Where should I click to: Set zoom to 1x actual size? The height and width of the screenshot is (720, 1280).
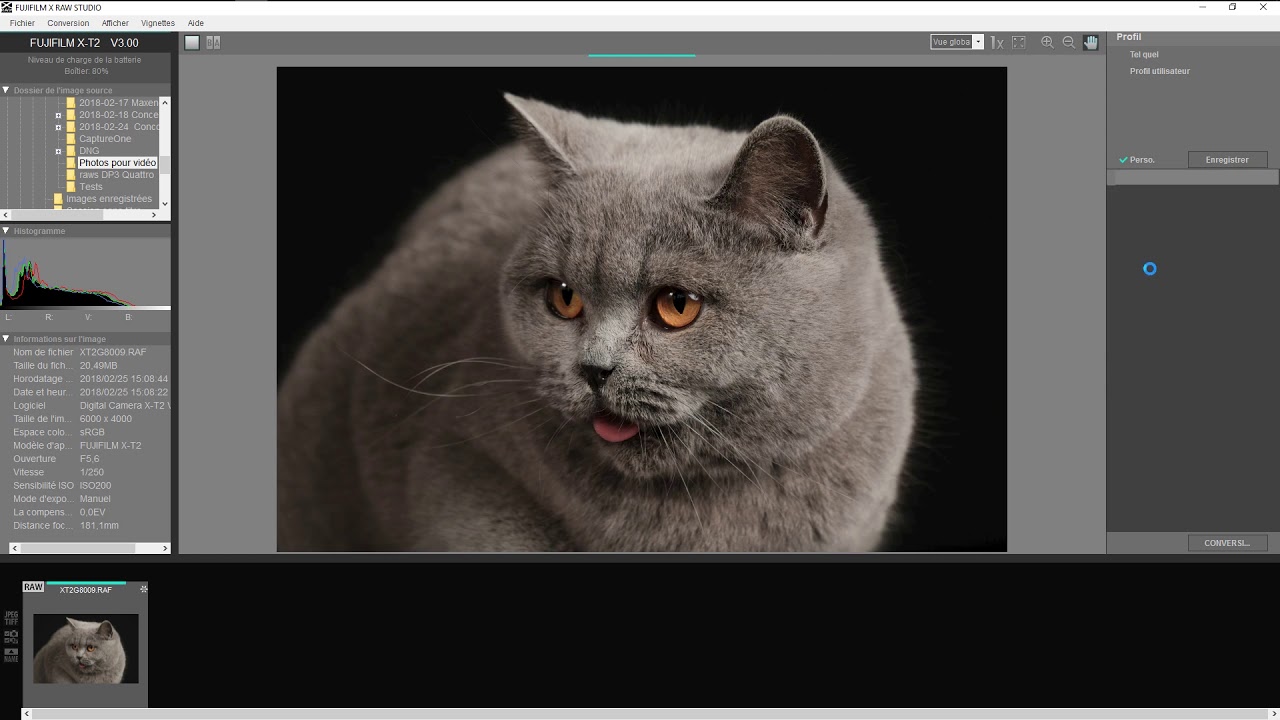point(997,42)
